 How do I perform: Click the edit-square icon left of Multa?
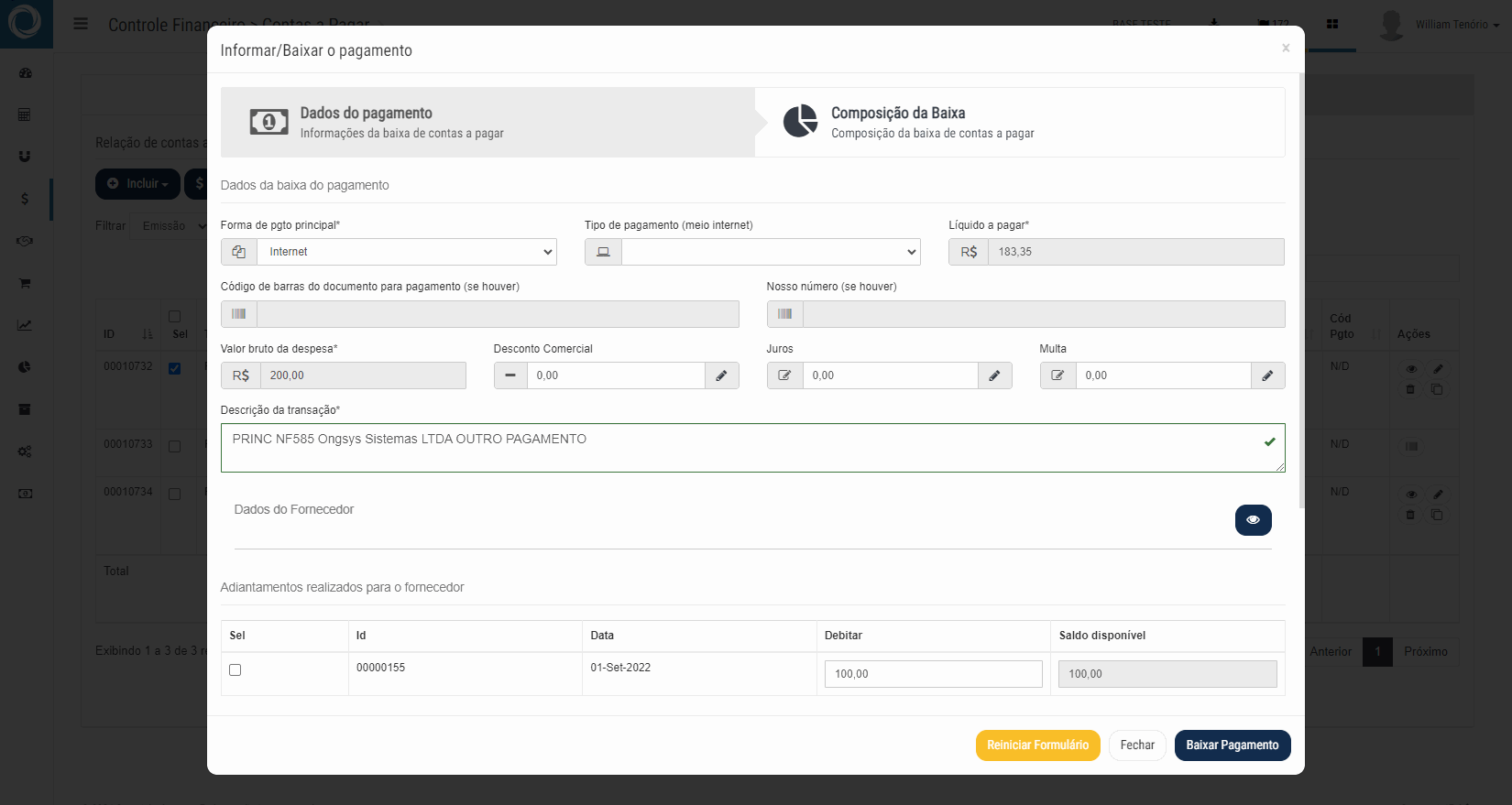tap(1057, 375)
